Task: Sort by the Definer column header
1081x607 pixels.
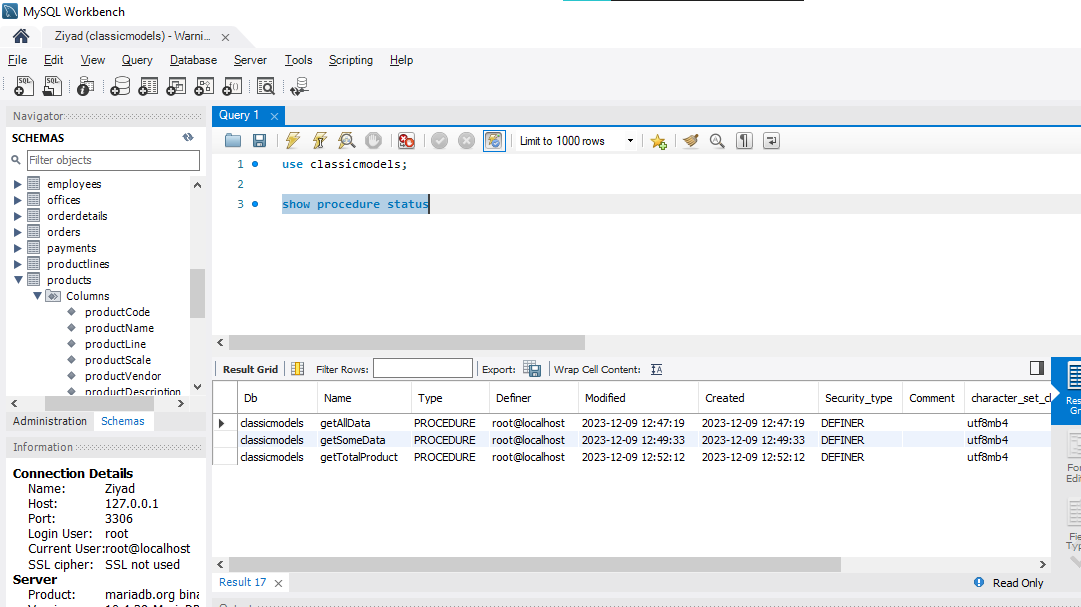Action: pos(534,398)
